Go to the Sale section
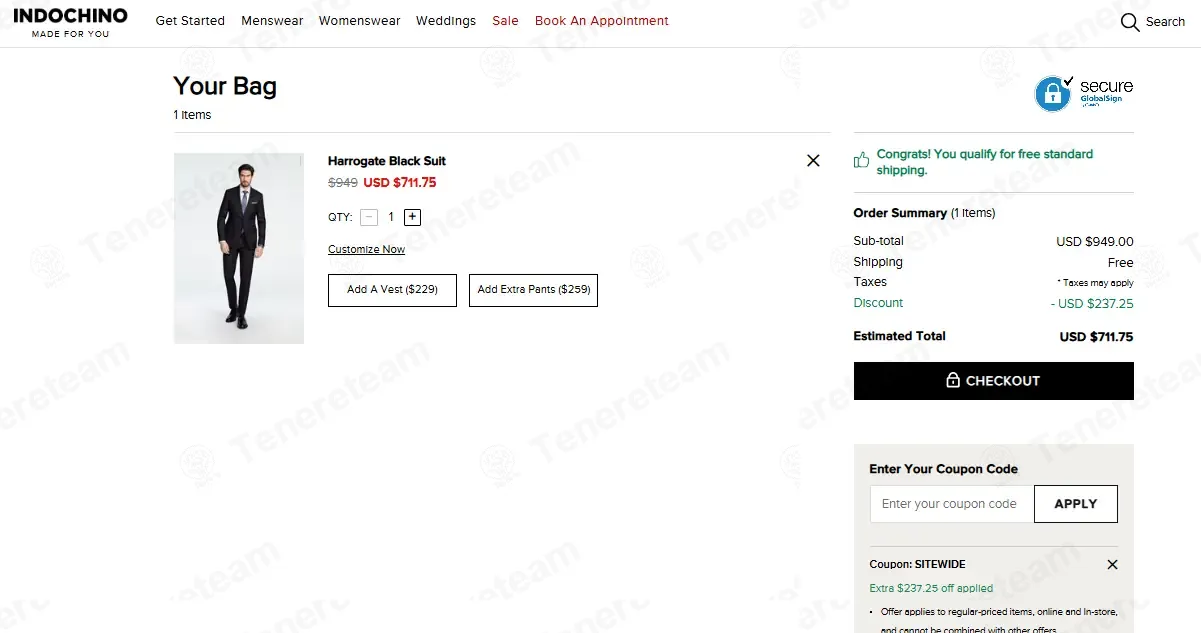 click(505, 21)
